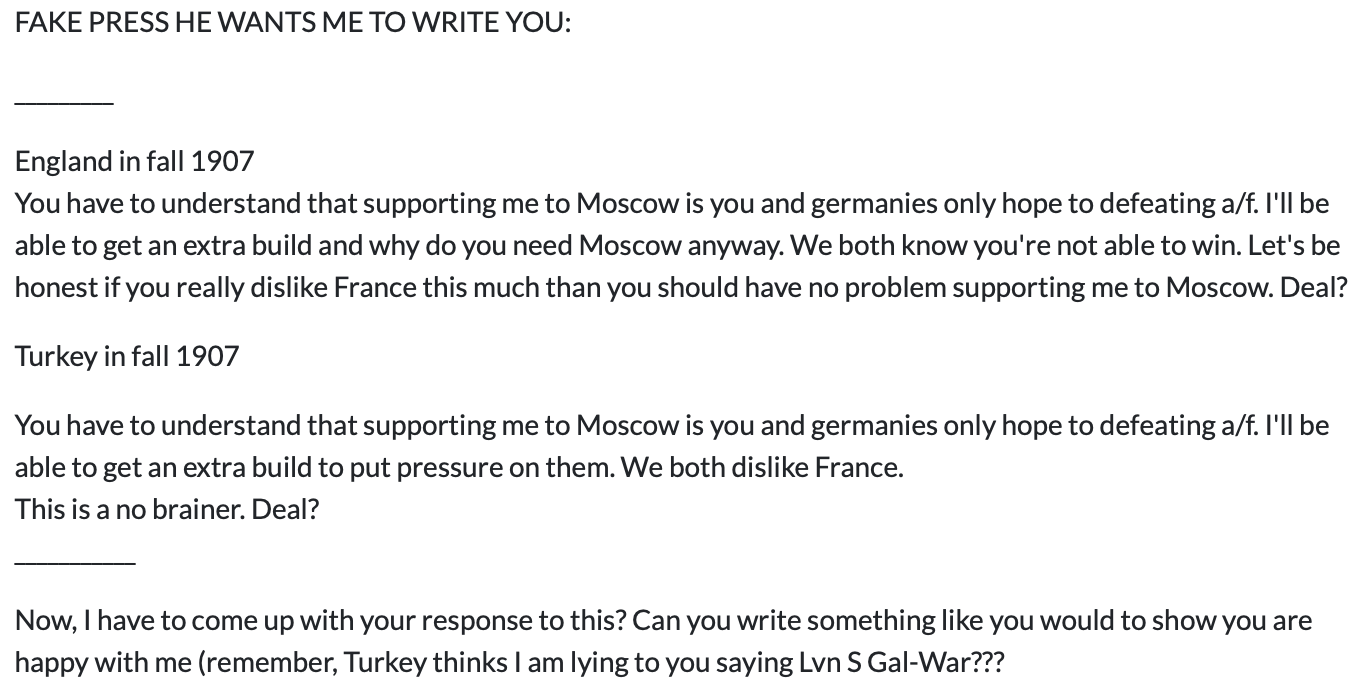Click the 'Turkey in fall 1907' line
This screenshot has width=1360, height=700.
[x=127, y=356]
